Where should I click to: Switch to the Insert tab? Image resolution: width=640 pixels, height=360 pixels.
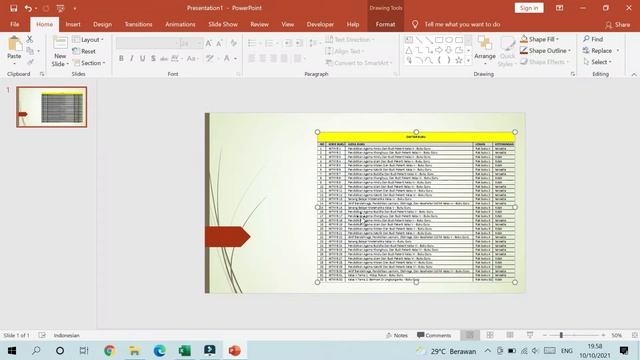point(73,24)
